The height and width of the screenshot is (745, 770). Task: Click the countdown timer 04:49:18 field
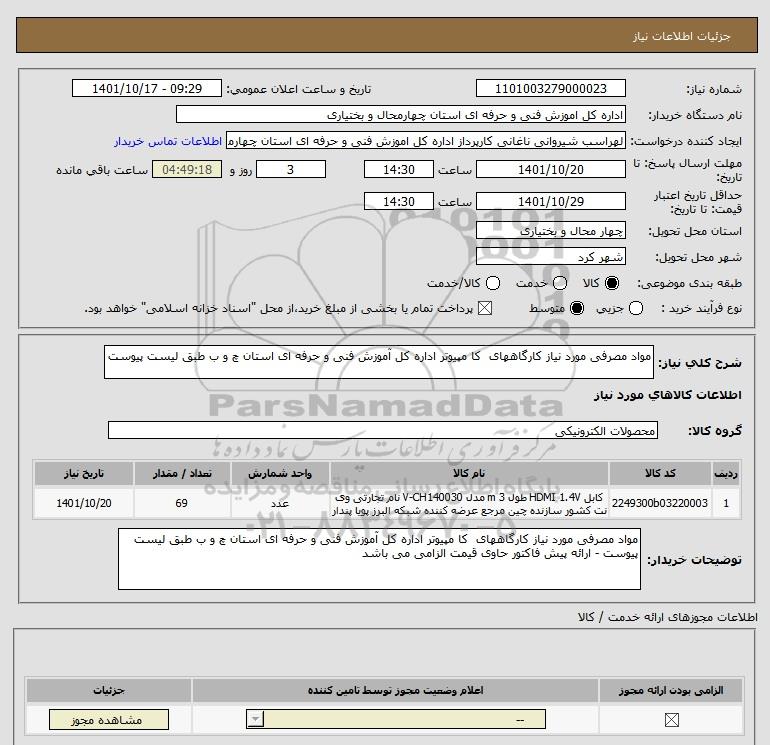point(187,169)
